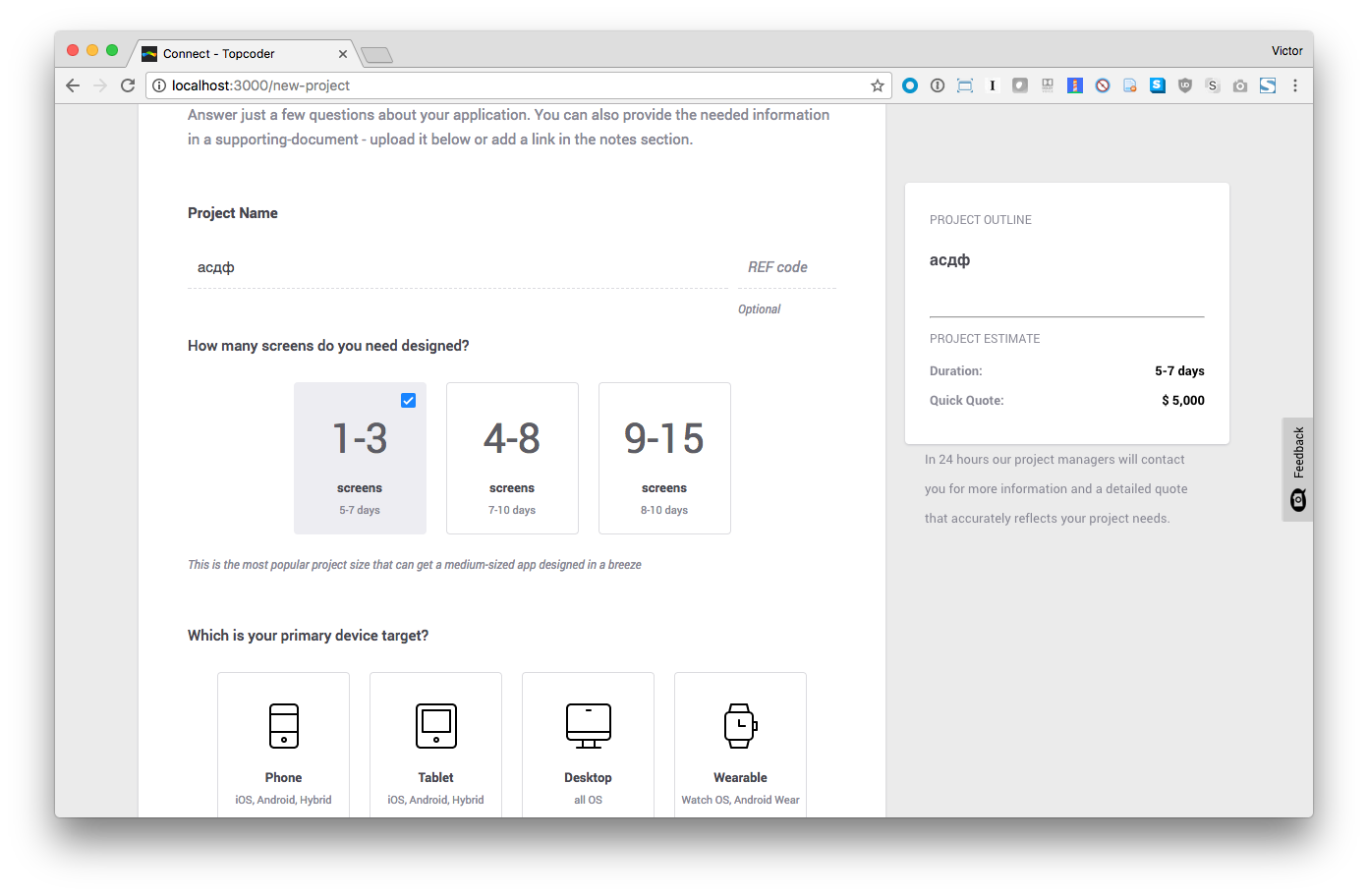
Task: Open the Instapaper 'I' extension
Action: pos(993,85)
